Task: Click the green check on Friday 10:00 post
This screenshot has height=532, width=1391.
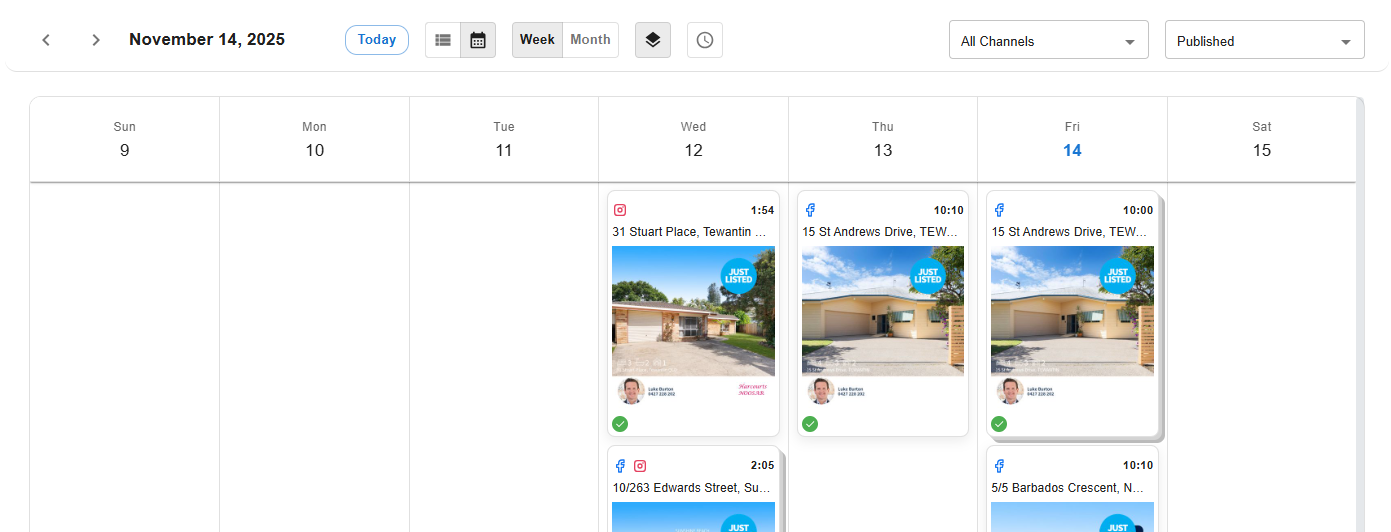Action: [x=999, y=424]
